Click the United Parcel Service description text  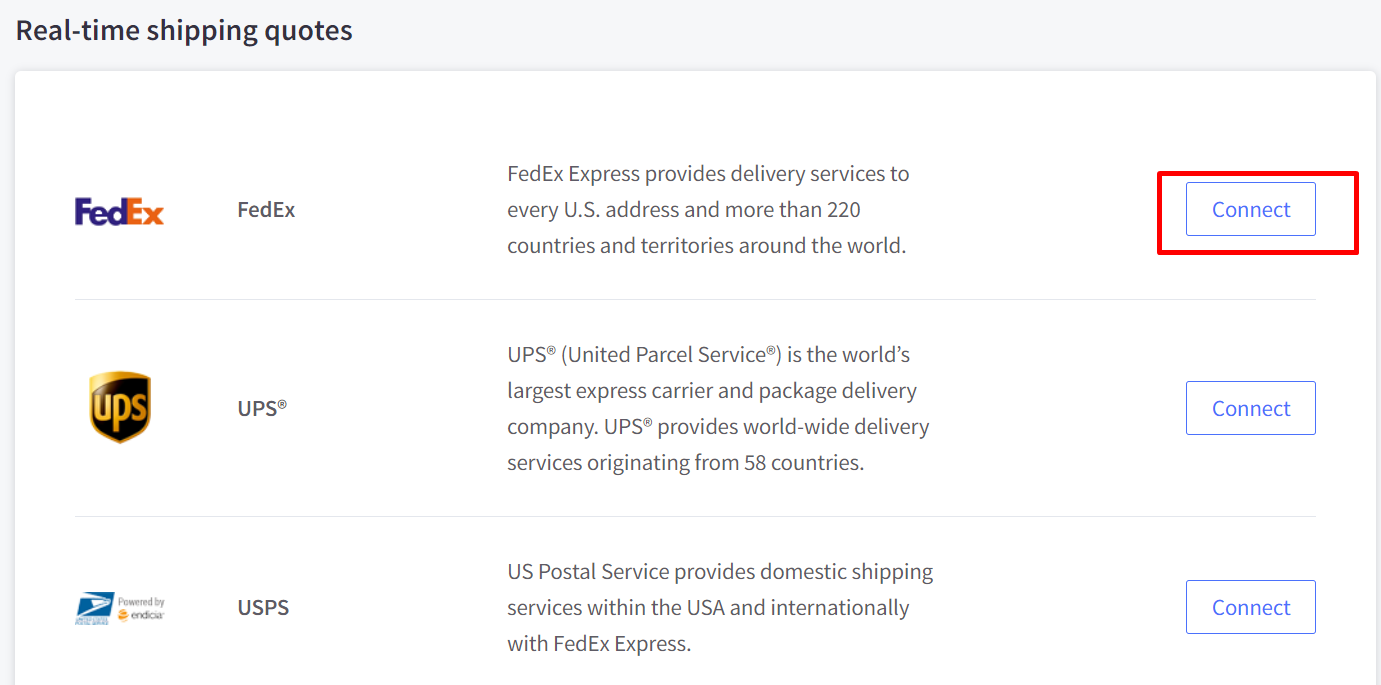[718, 408]
